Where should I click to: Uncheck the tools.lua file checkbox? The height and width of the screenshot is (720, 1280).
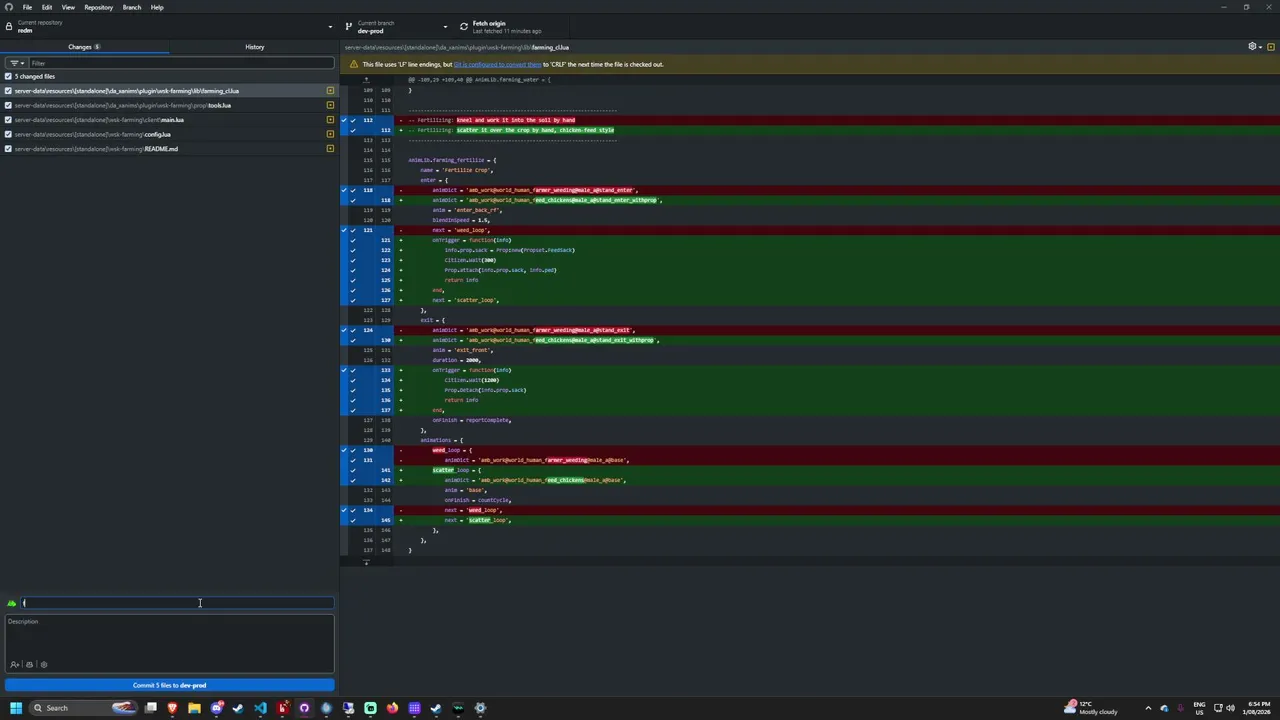(x=8, y=105)
